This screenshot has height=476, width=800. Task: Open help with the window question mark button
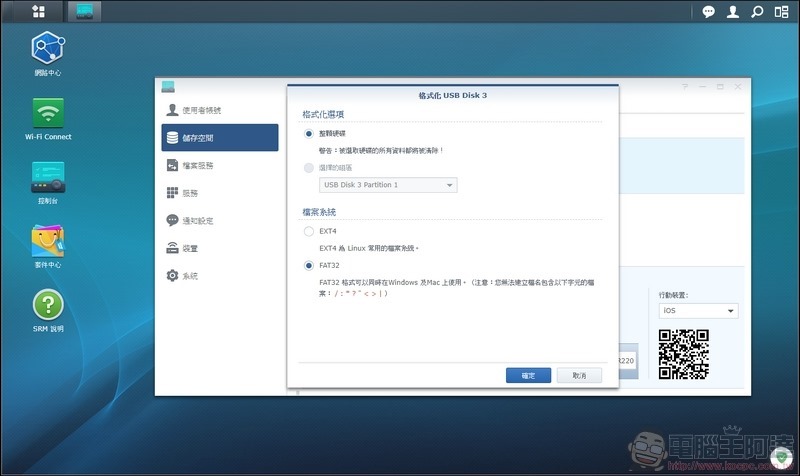(685, 87)
